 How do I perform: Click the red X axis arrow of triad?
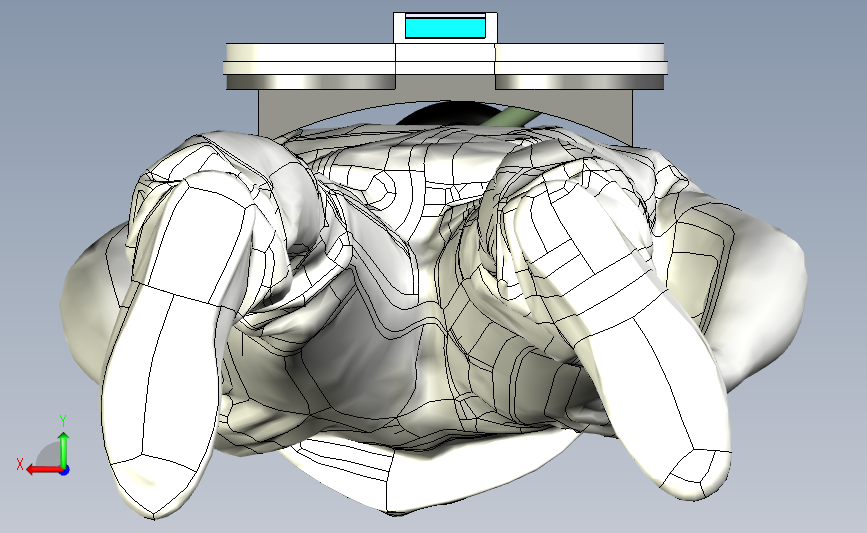point(43,470)
